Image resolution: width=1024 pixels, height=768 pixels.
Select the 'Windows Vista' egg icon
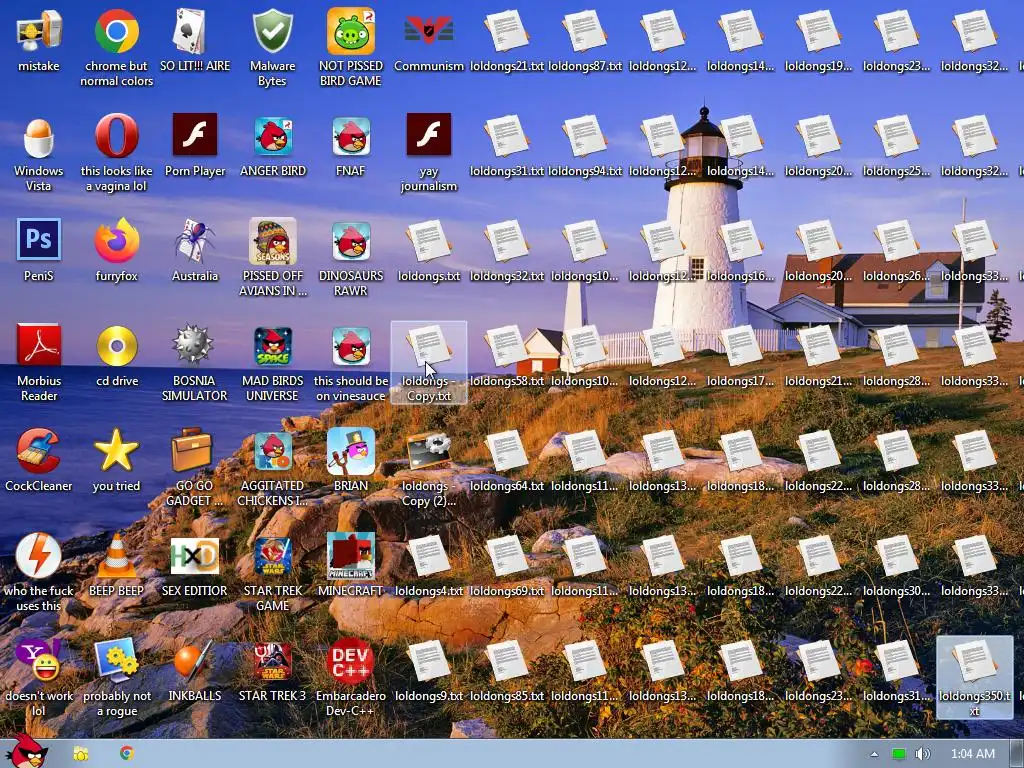39,136
